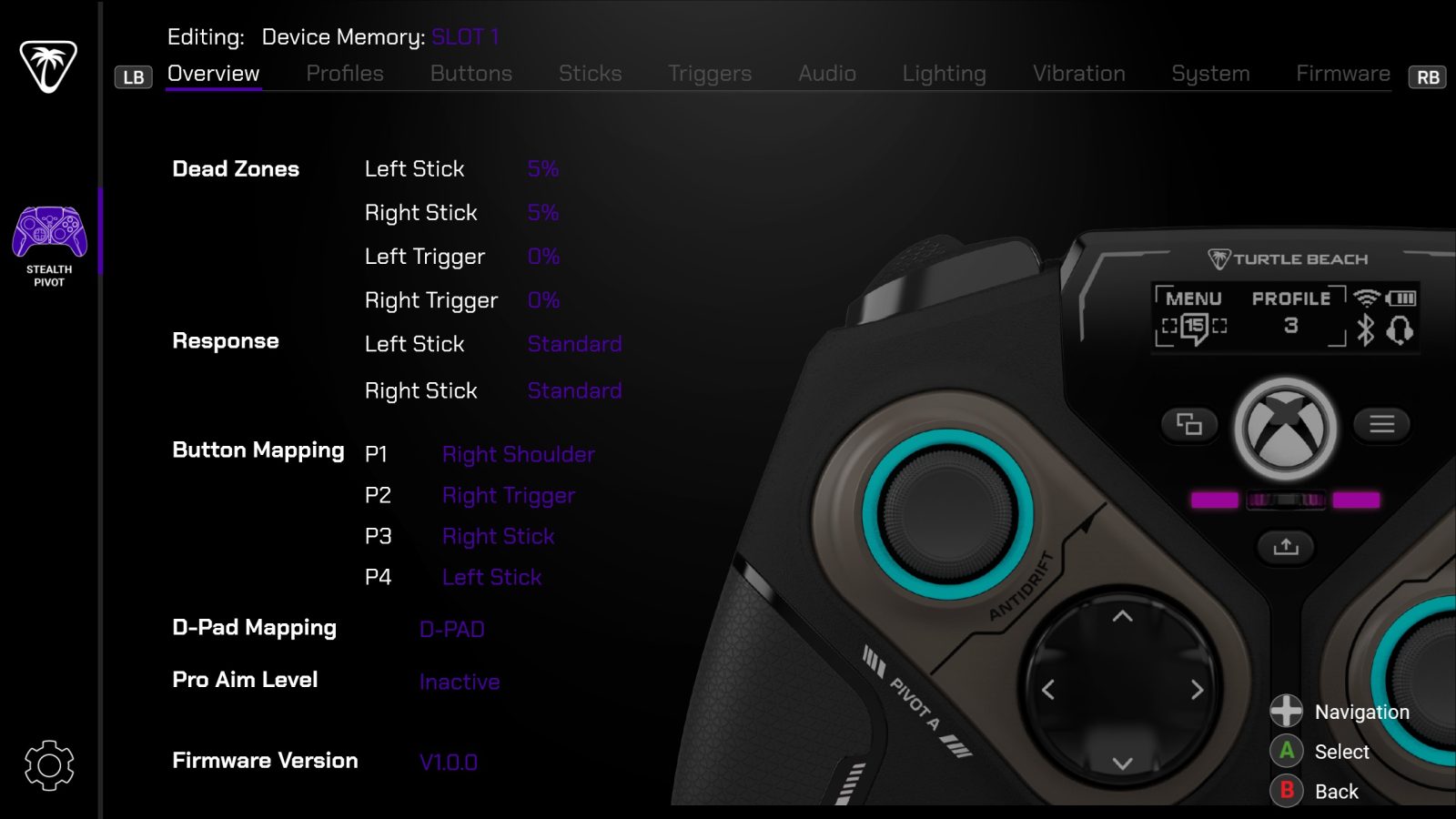Screen dimensions: 1456x819
Task: Click the SLOT 1 device memory label
Action: (465, 37)
